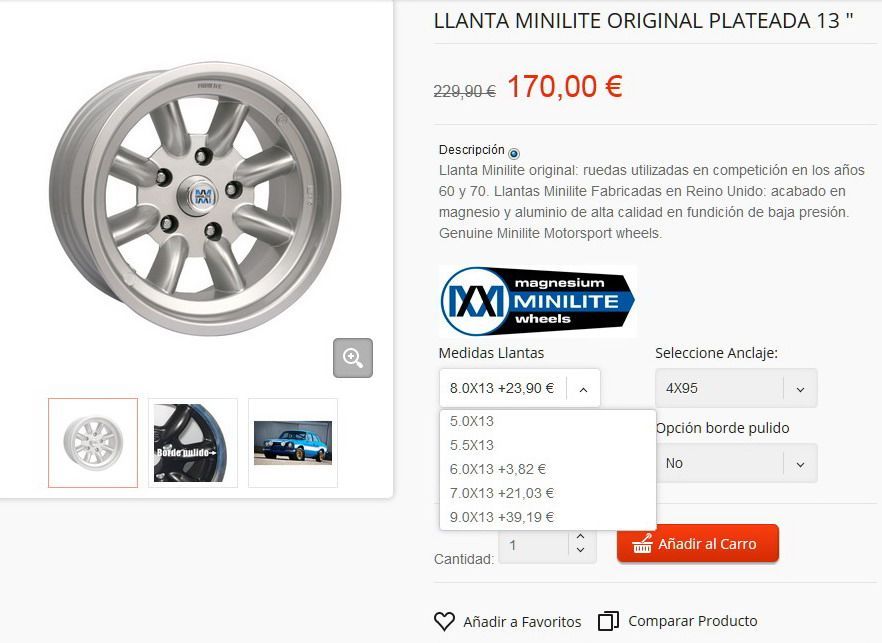Click the heart icon for favorites
This screenshot has width=882, height=643.
click(x=444, y=621)
